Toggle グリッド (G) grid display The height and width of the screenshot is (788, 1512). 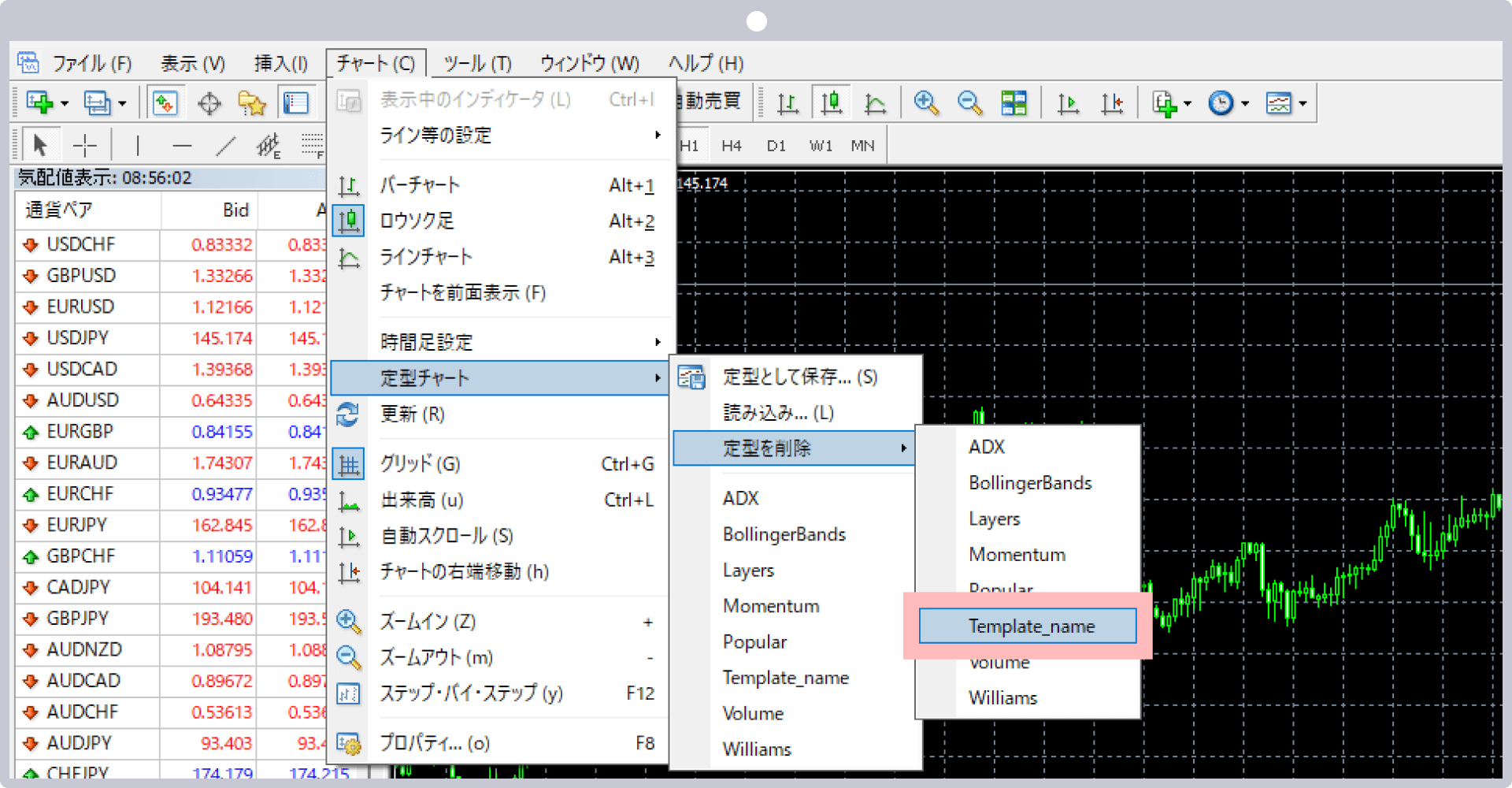tap(420, 464)
